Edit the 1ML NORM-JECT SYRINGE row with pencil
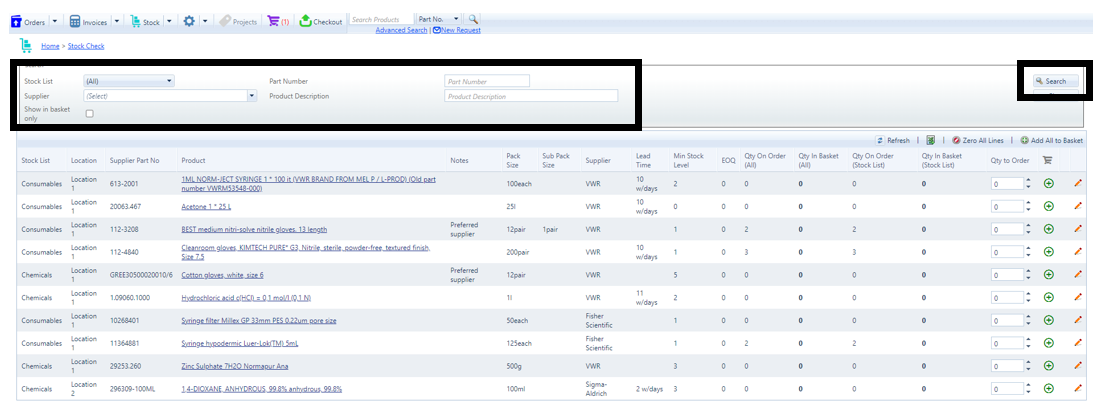 pyautogui.click(x=1077, y=184)
